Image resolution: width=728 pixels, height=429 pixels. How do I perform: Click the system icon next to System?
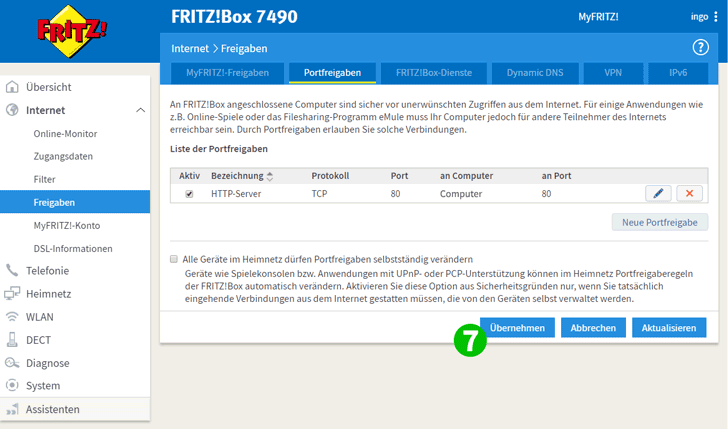tap(12, 385)
